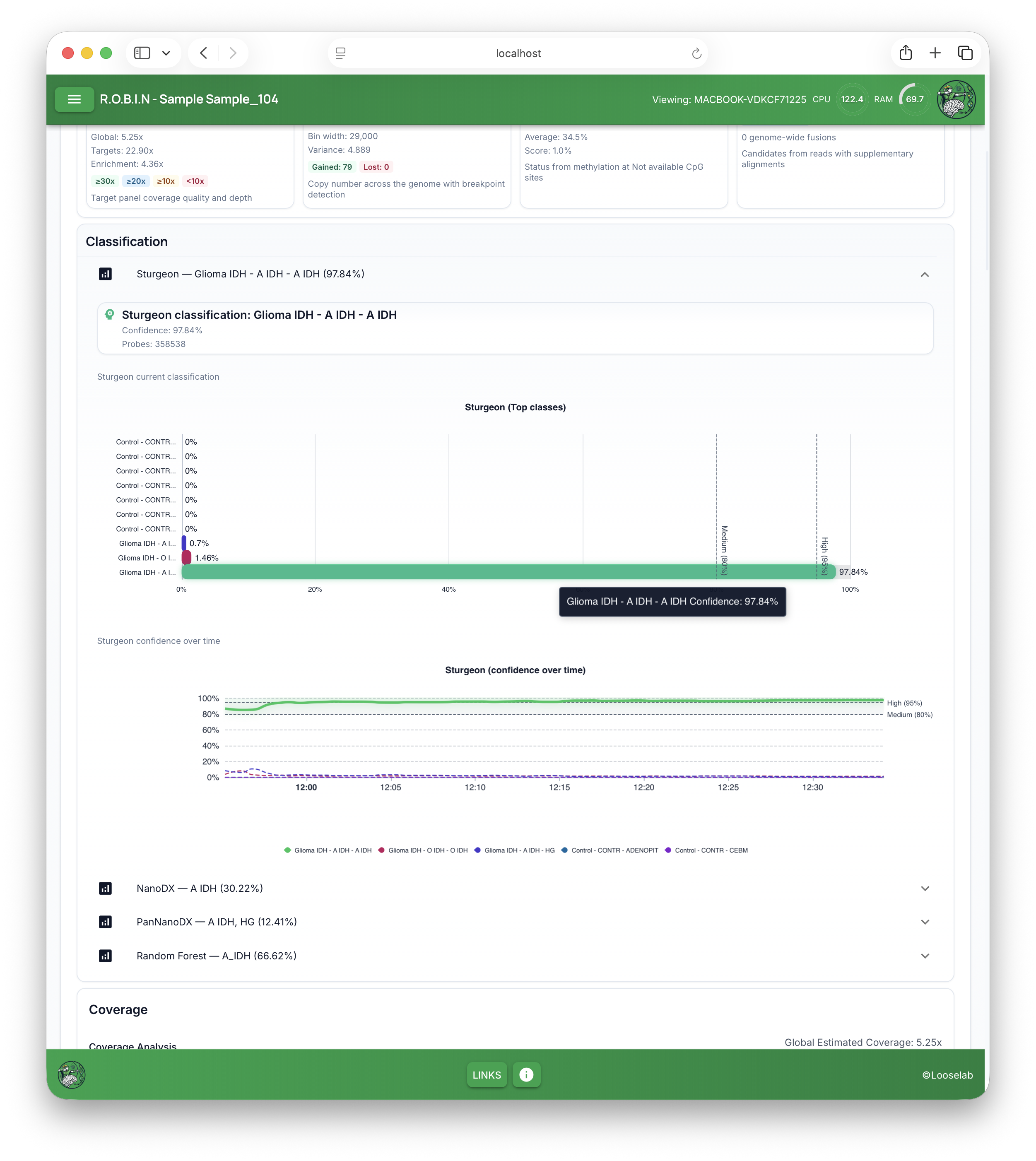Click the chart icon beside the NanoDX row

105,889
